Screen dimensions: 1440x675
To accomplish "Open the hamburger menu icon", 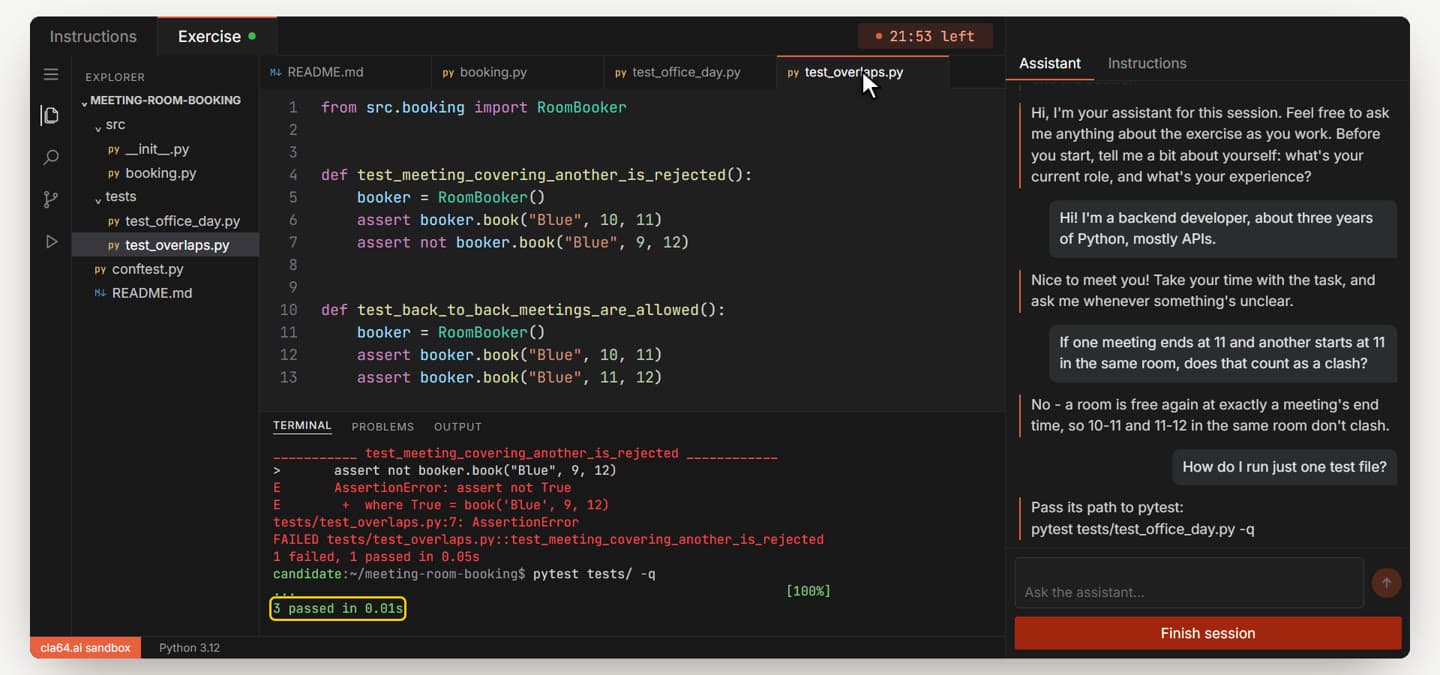I will pos(51,74).
